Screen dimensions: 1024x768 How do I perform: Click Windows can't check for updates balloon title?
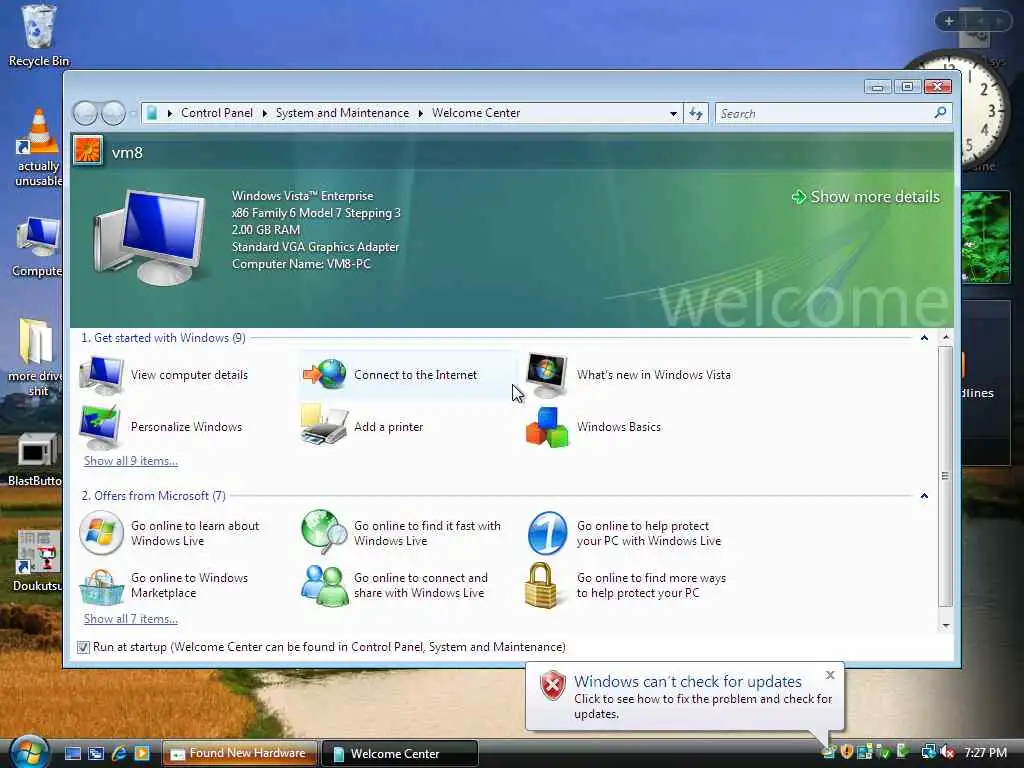(688, 681)
